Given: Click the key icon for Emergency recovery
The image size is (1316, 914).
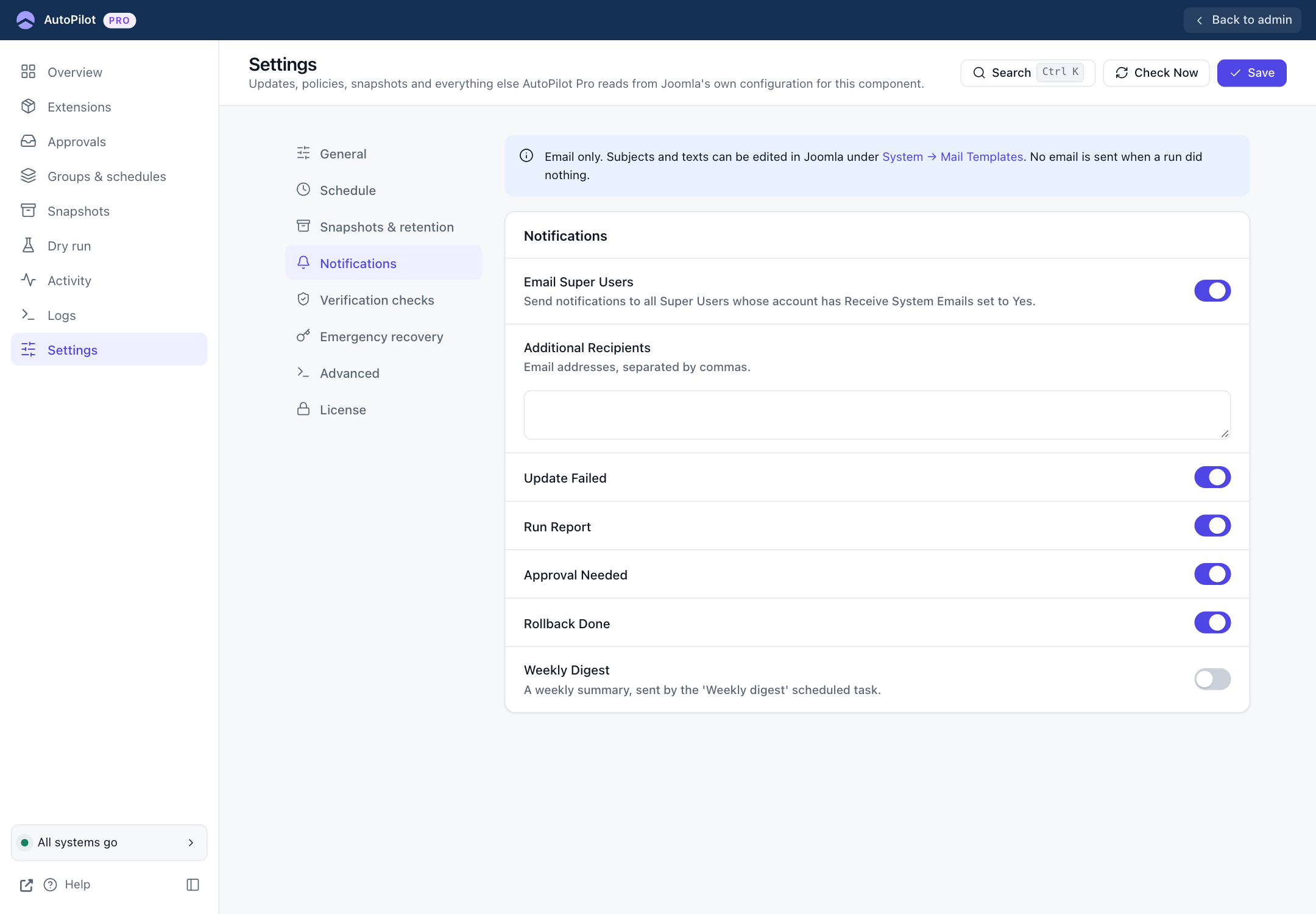Looking at the screenshot, I should pos(303,336).
